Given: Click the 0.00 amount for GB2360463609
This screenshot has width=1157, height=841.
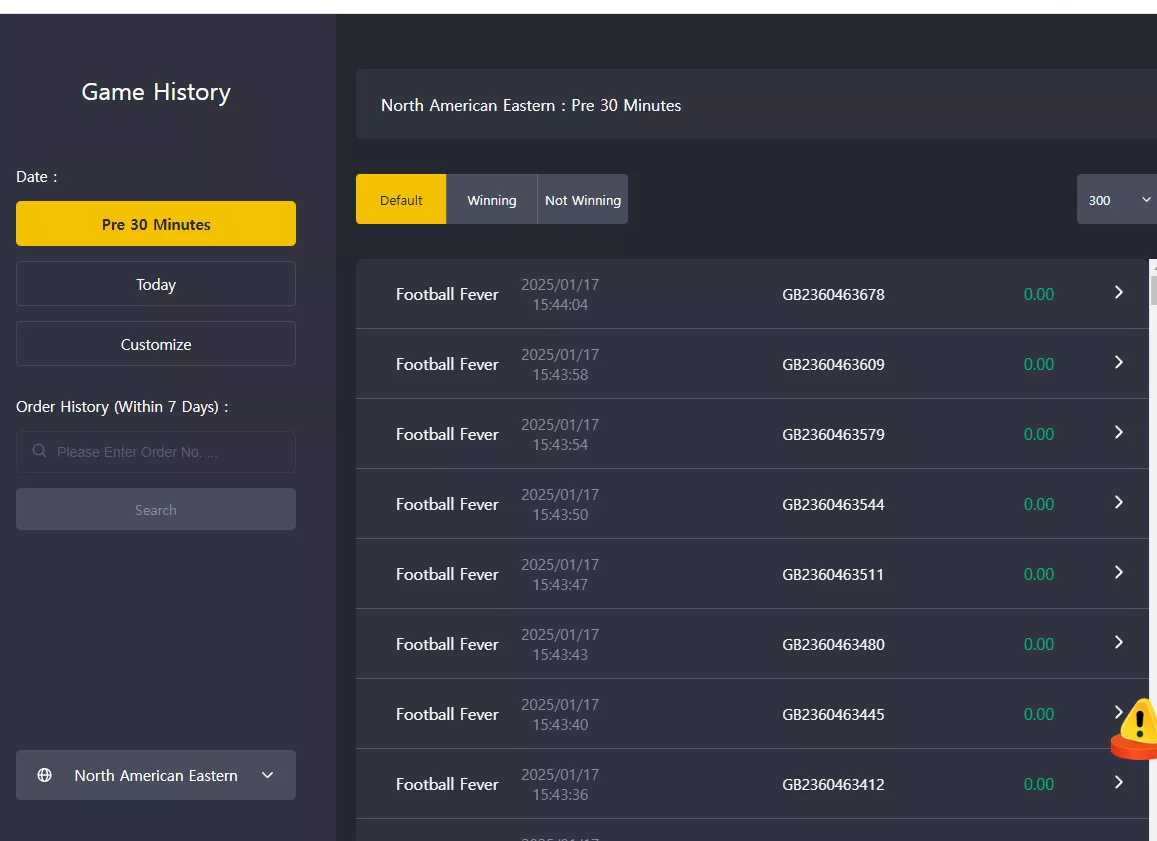Looking at the screenshot, I should (1038, 364).
